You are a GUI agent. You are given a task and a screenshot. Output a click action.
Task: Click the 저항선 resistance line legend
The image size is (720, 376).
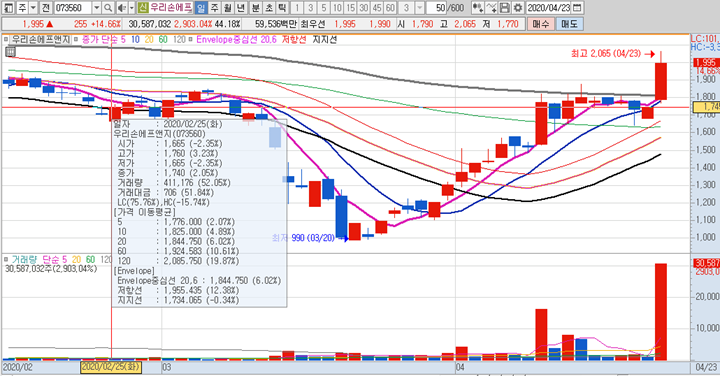coord(294,39)
